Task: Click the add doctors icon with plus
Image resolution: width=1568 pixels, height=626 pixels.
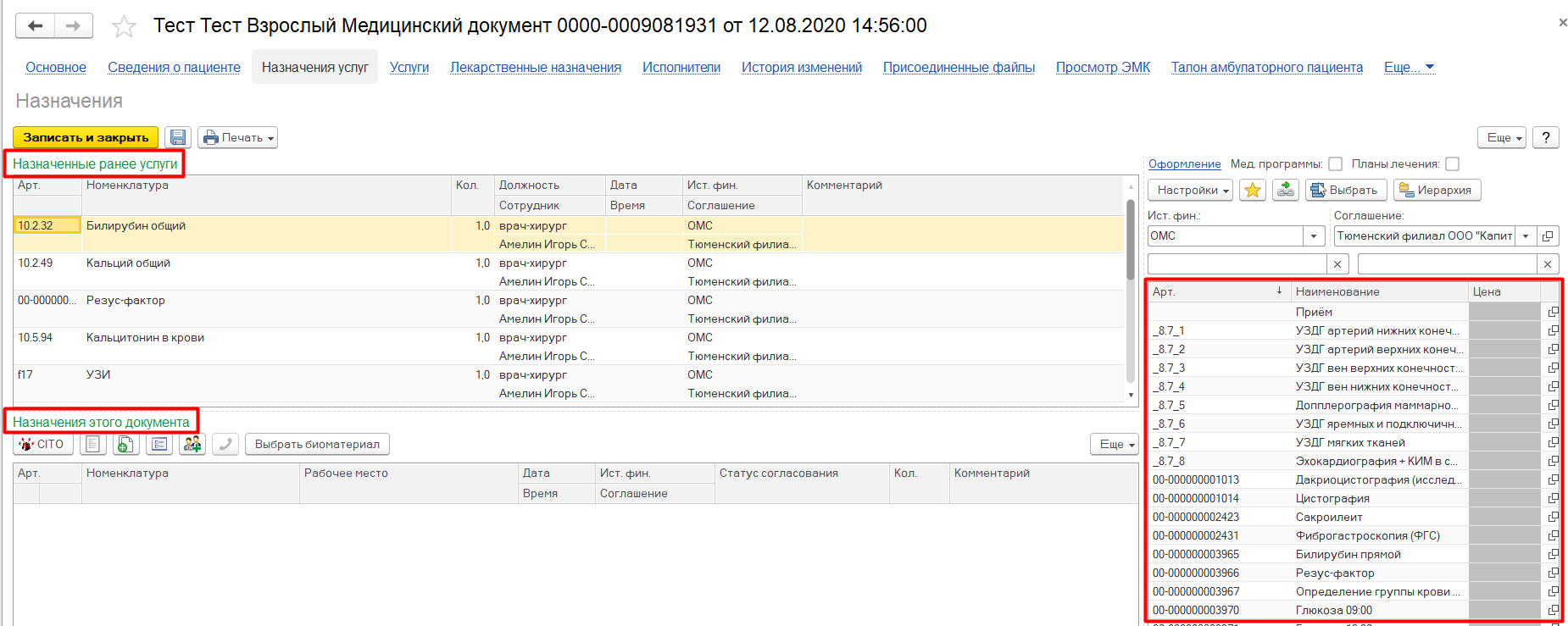Action: (x=192, y=444)
